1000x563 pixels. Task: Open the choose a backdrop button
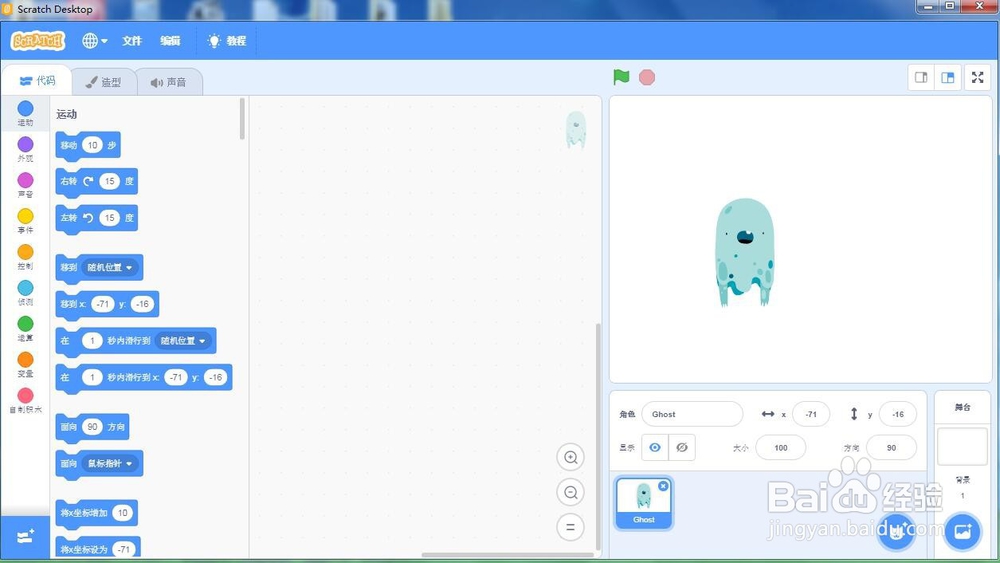[962, 531]
